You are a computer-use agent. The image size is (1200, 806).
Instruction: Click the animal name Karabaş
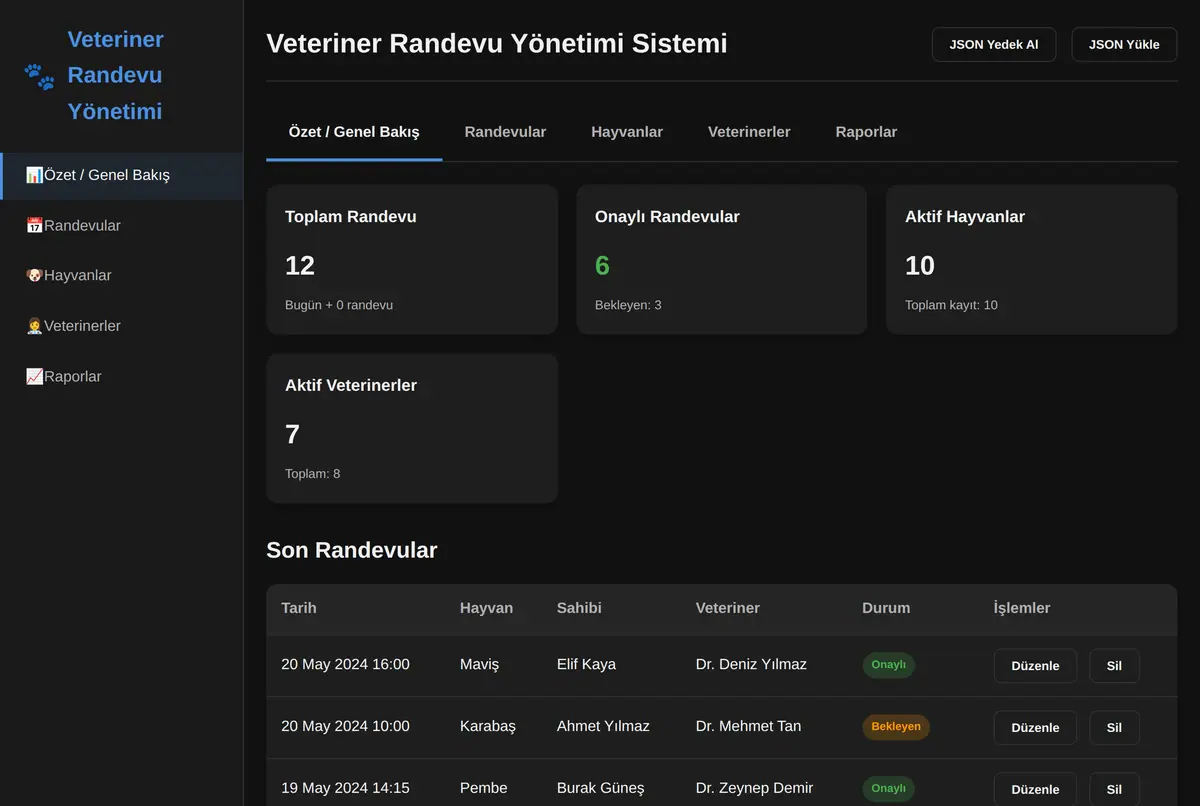click(x=488, y=727)
